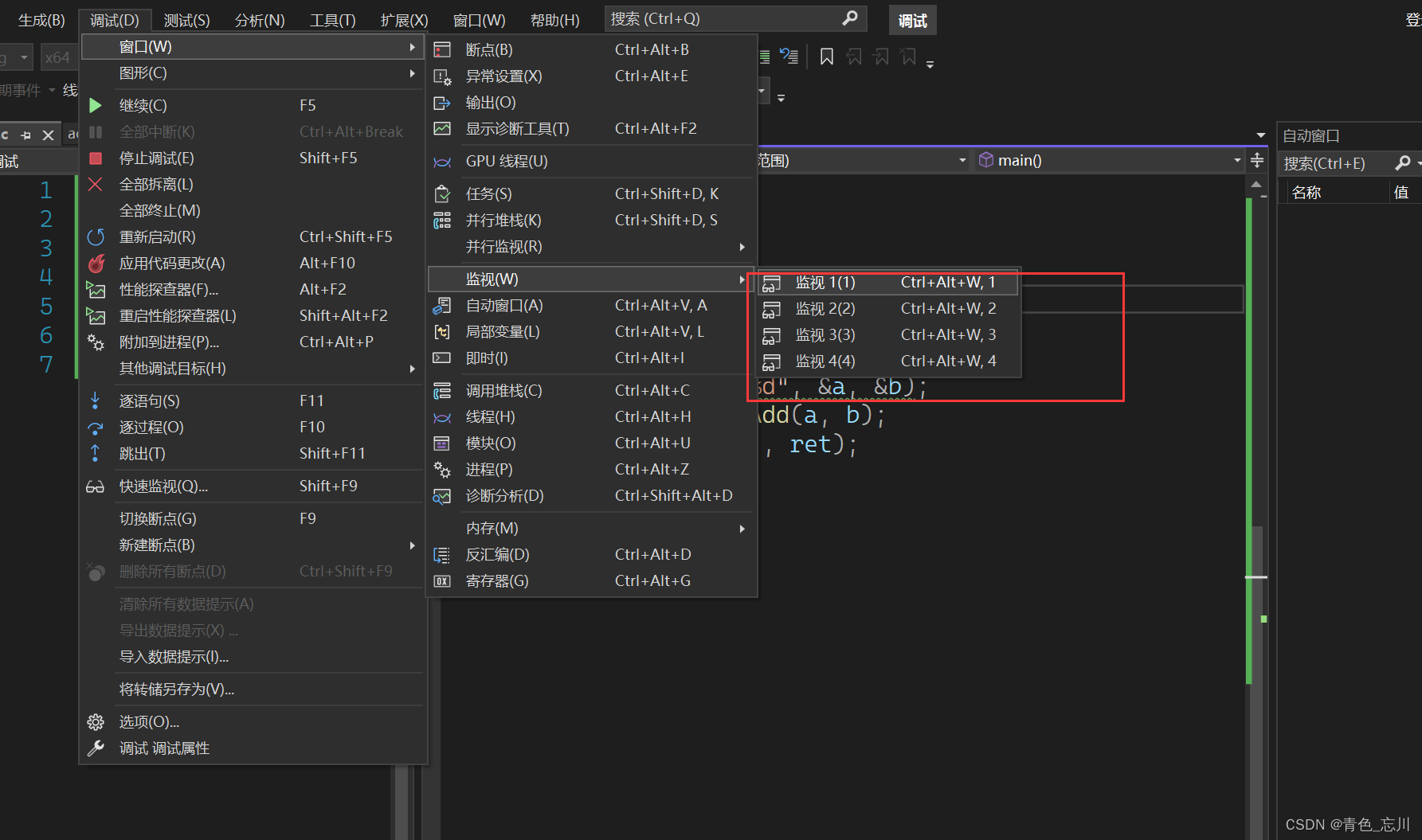This screenshot has height=840, width=1422.
Task: Click the Detach All red X icon
Action: pos(95,184)
